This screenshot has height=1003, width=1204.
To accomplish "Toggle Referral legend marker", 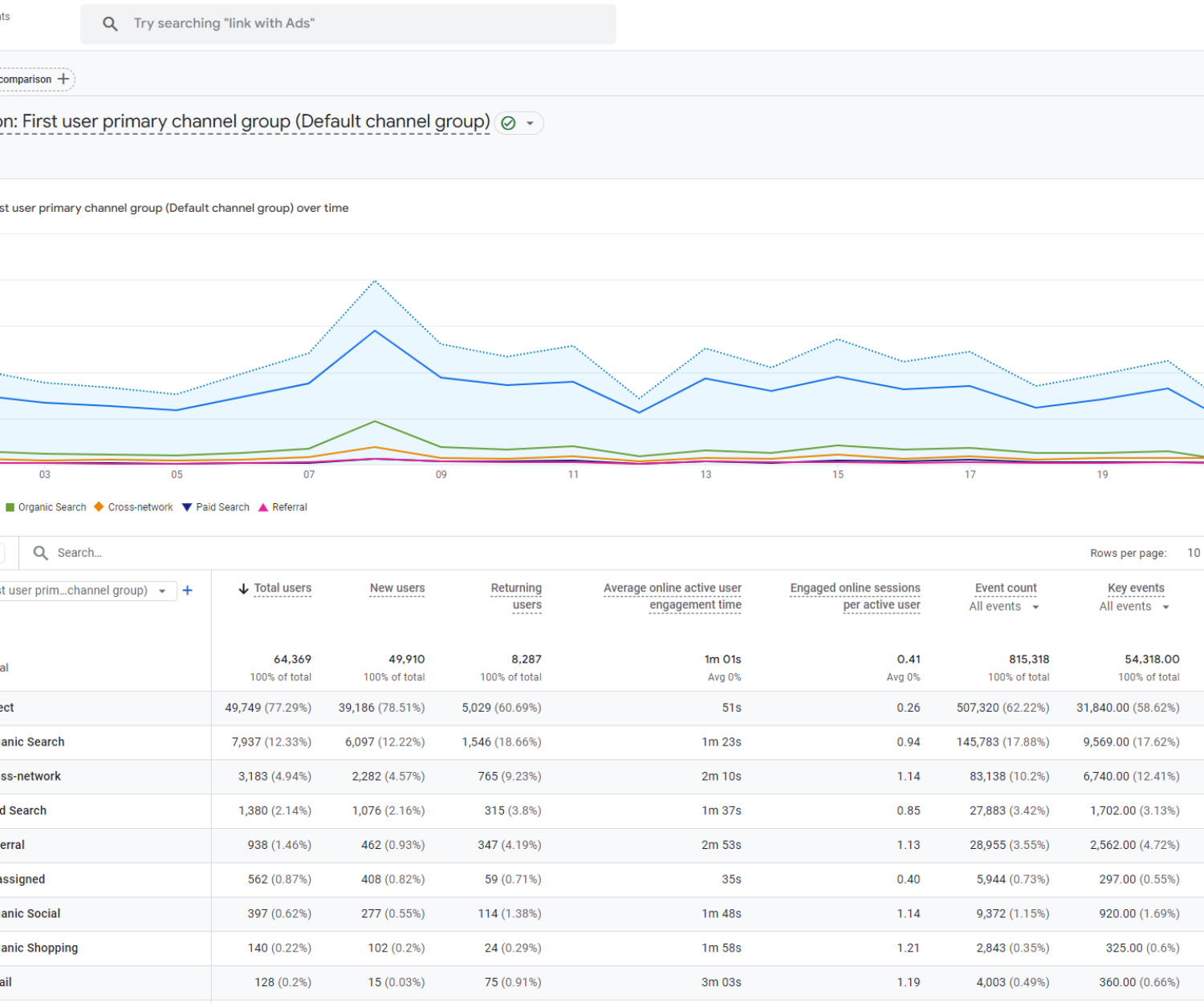I will 262,507.
